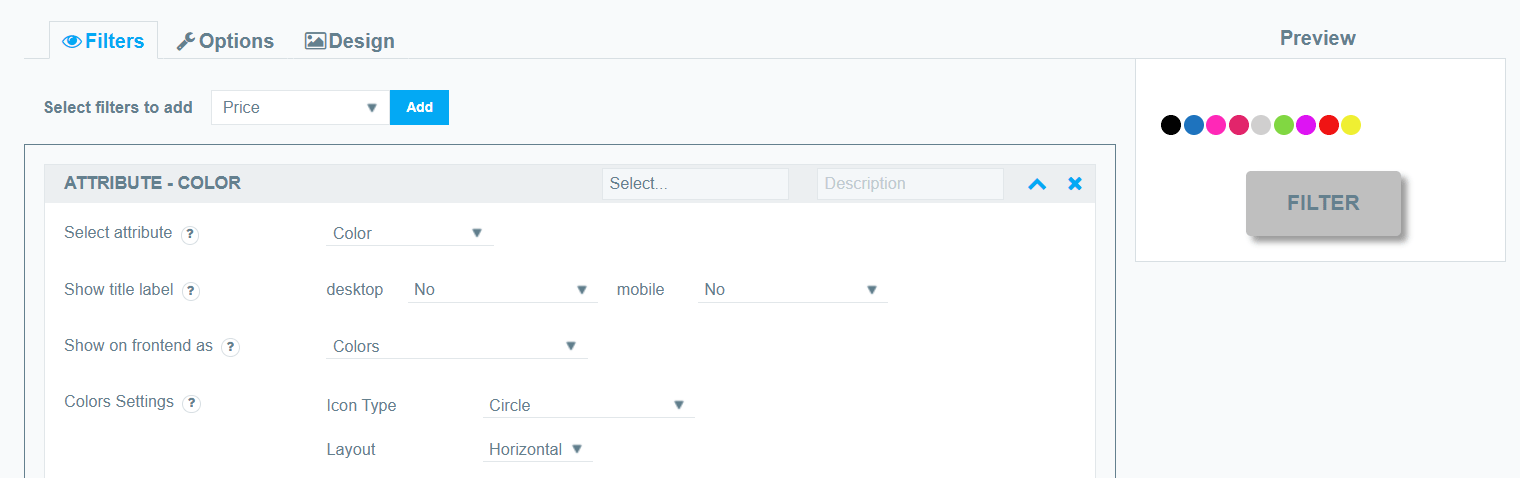Select the Filters tab
The width and height of the screenshot is (1520, 478).
click(x=104, y=41)
